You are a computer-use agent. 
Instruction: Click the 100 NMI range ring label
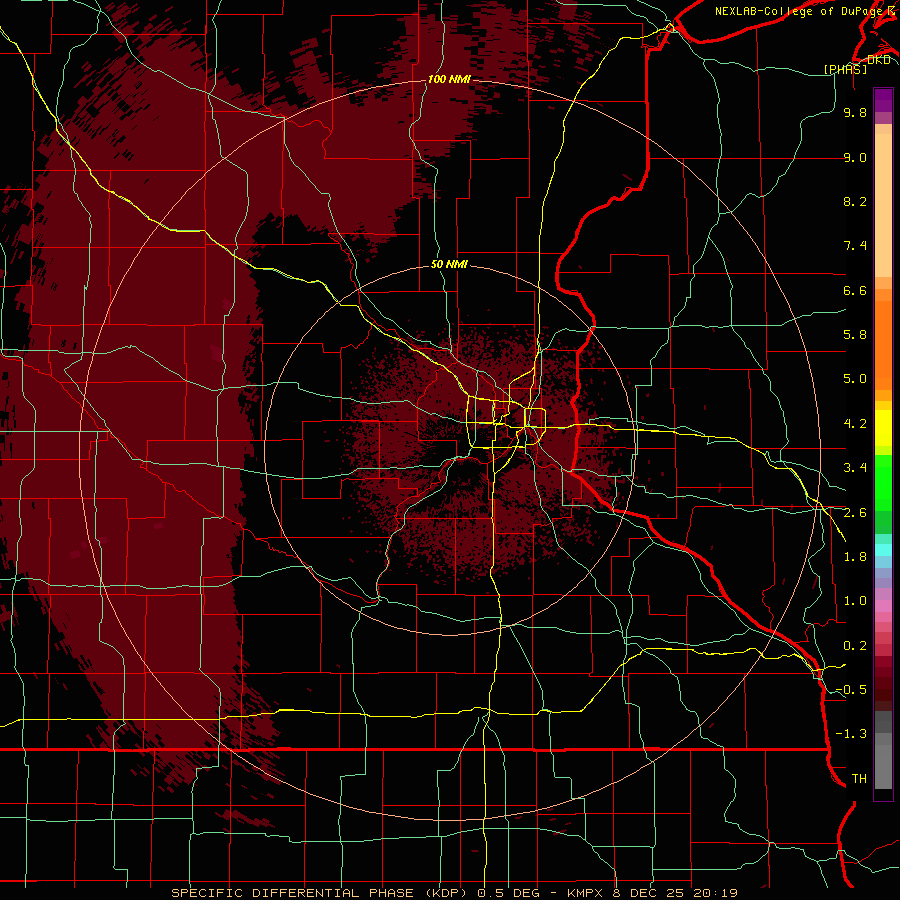pos(449,79)
